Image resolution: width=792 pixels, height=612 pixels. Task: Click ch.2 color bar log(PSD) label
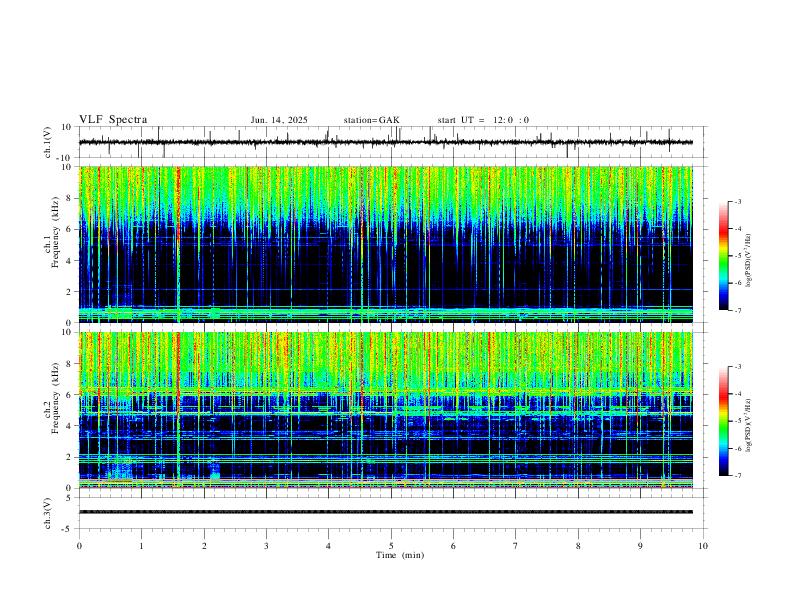click(x=749, y=426)
